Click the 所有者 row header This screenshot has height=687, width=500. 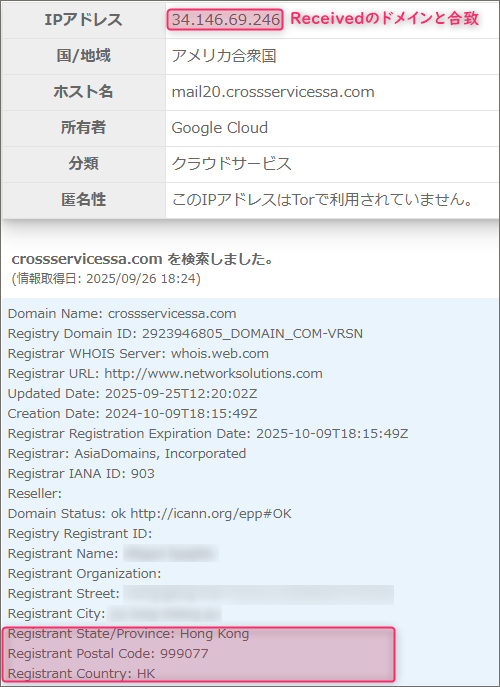point(83,128)
